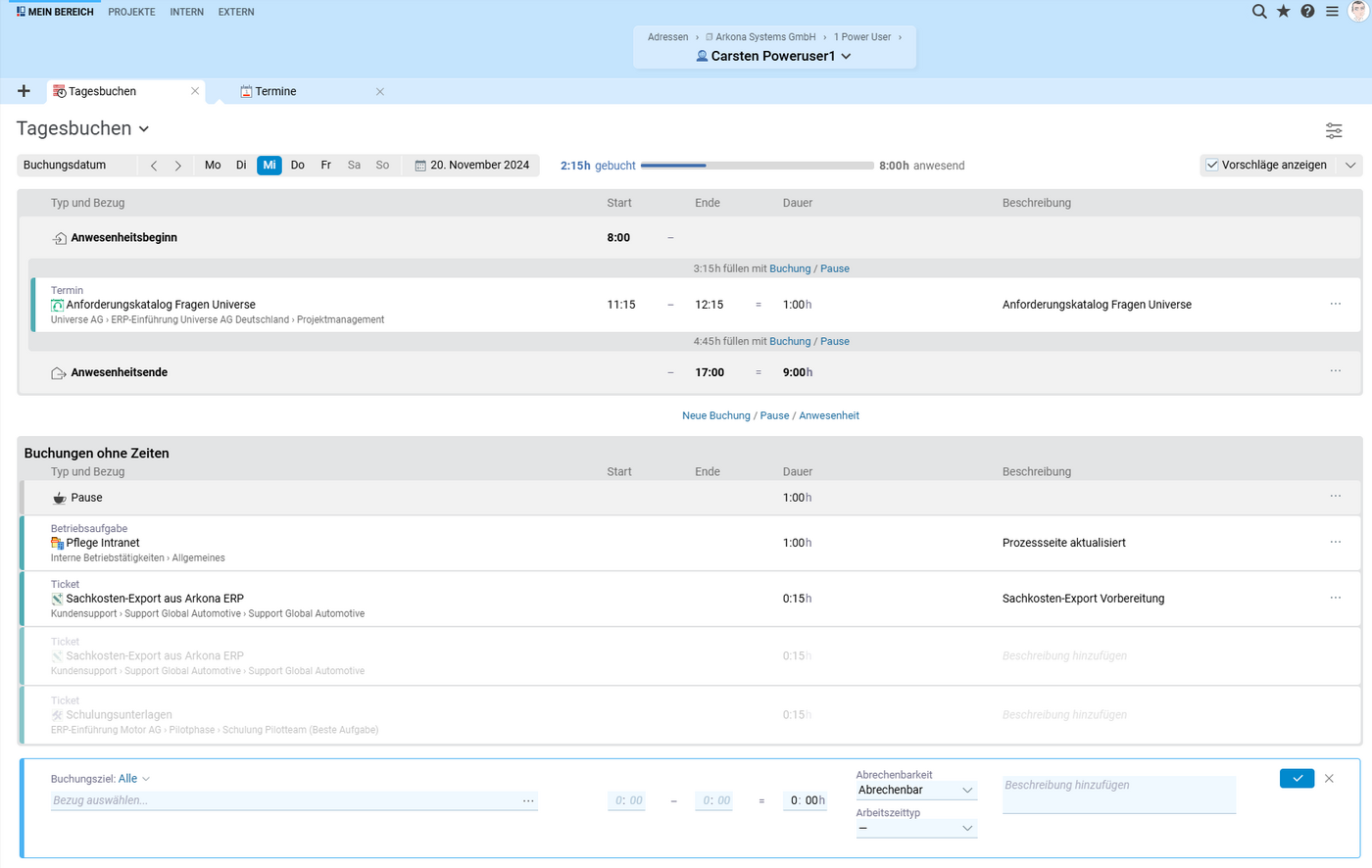Image resolution: width=1372 pixels, height=868 pixels.
Task: Open options for Pflege Intranet row
Action: (1335, 542)
